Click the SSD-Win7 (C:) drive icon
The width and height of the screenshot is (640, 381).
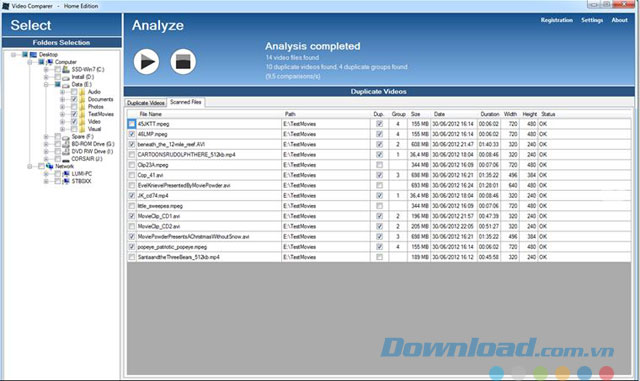pyautogui.click(x=66, y=69)
